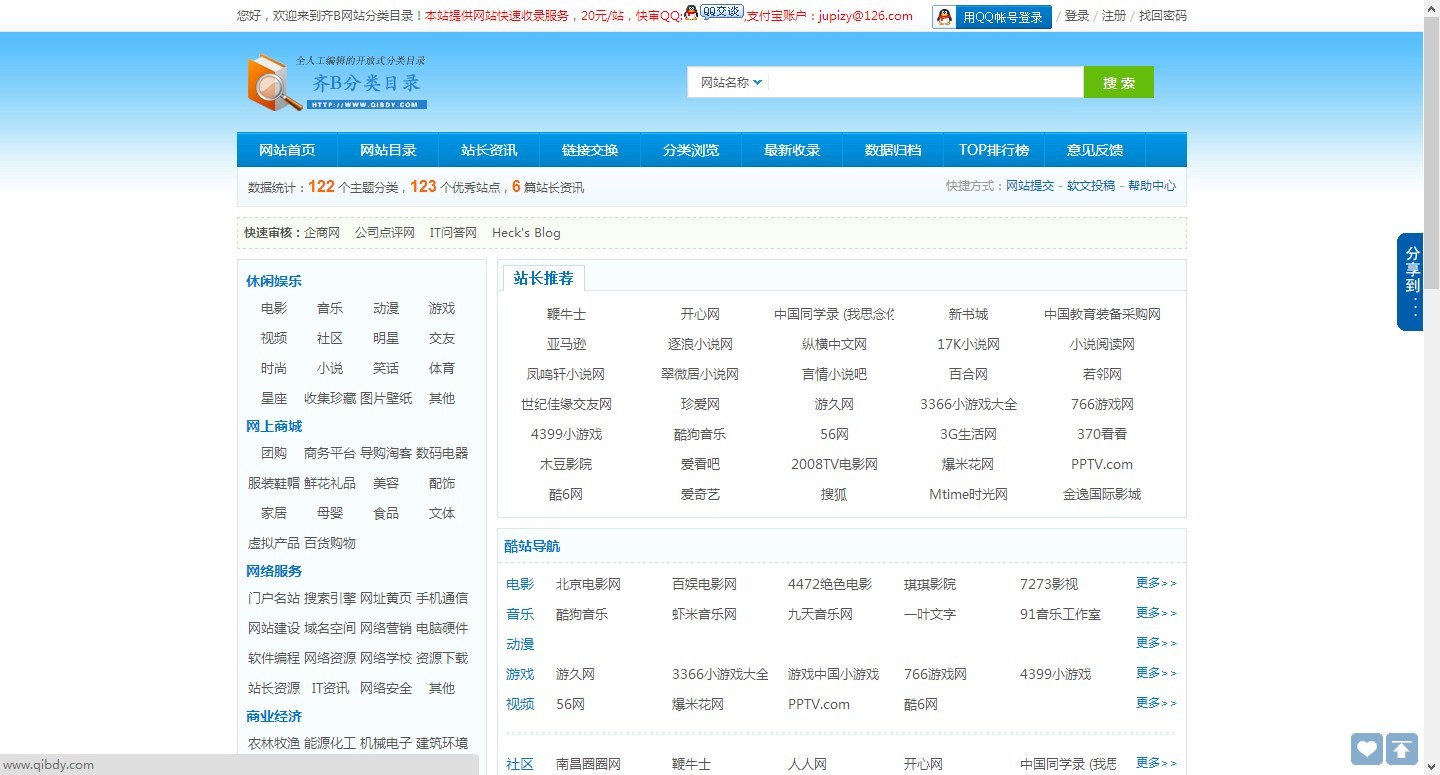The height and width of the screenshot is (775, 1440).
Task: Open the 帮助中心 help center link
Action: tap(1152, 185)
